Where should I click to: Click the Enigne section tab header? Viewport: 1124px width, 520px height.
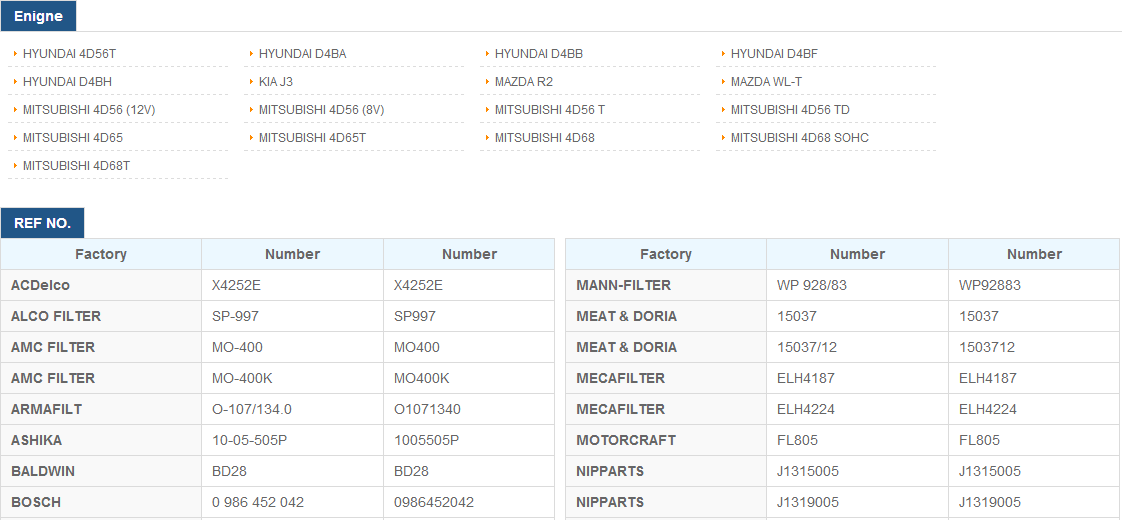pyautogui.click(x=38, y=16)
